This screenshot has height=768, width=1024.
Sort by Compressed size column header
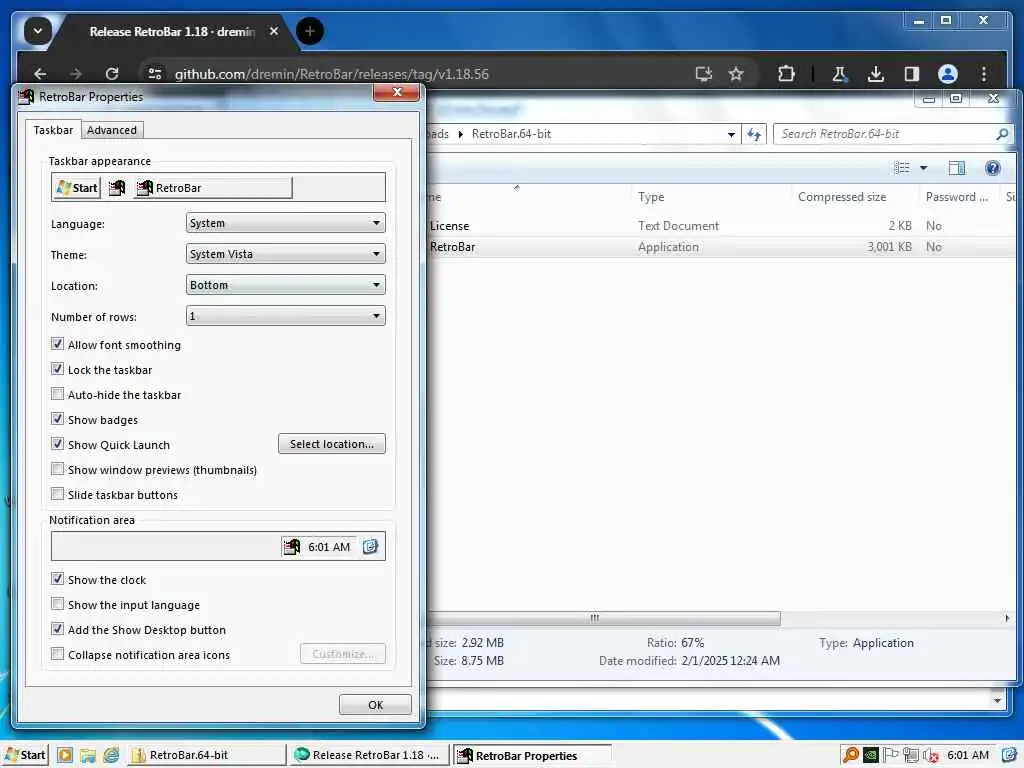pyautogui.click(x=855, y=197)
